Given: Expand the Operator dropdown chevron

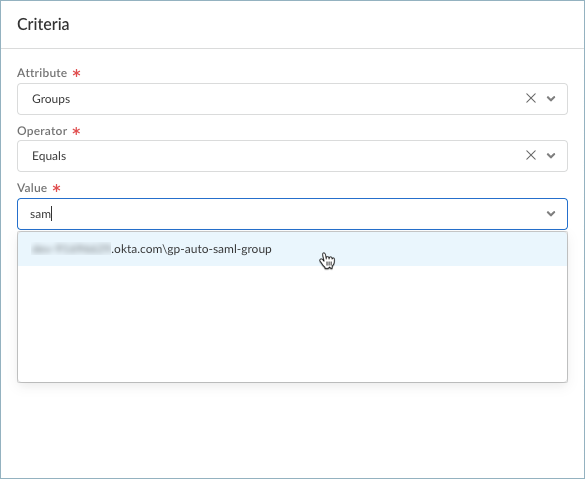Looking at the screenshot, I should pyautogui.click(x=551, y=156).
